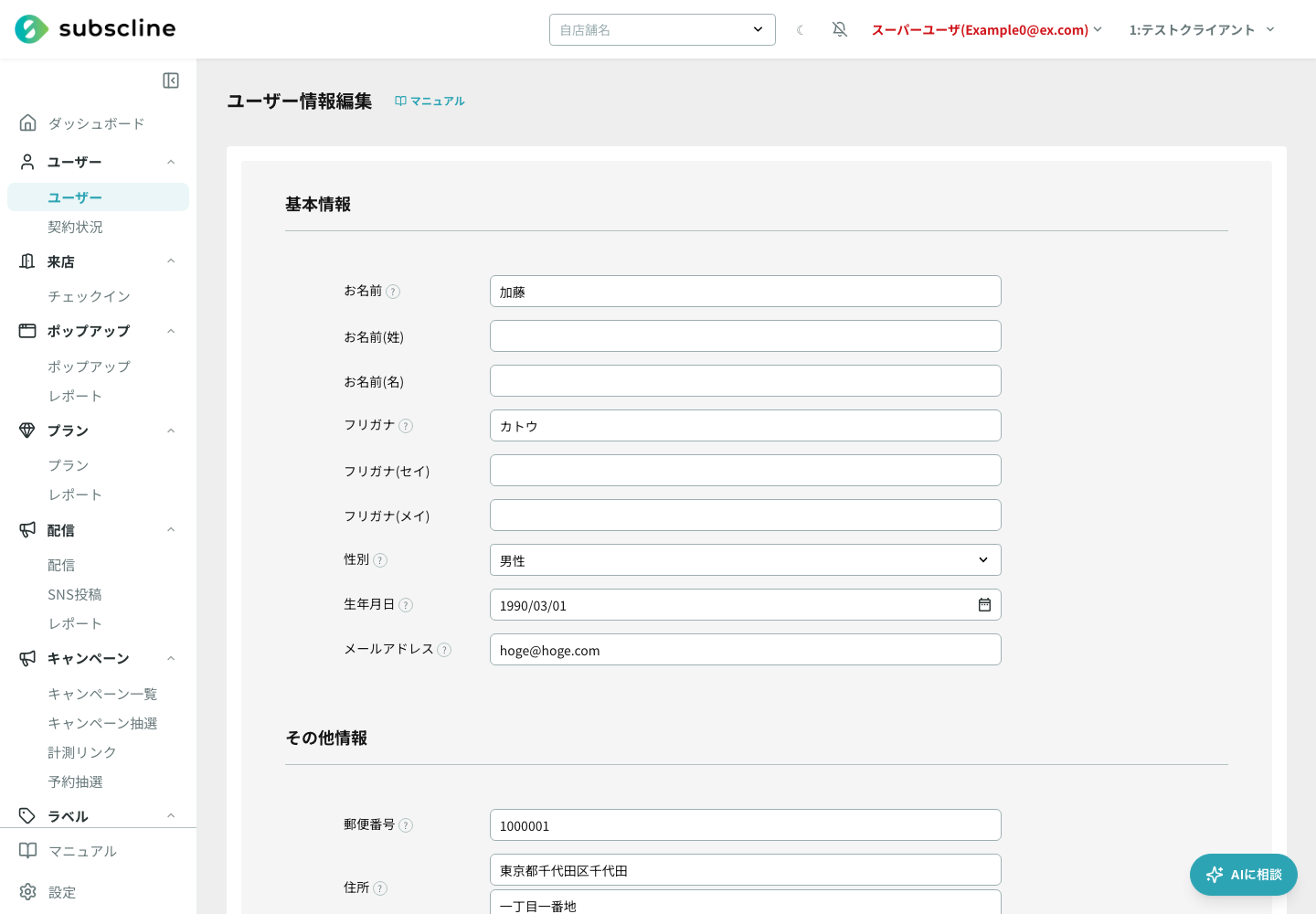Open the 1:テストクライアント client dropdown
This screenshot has height=914, width=1316.
point(1202,30)
